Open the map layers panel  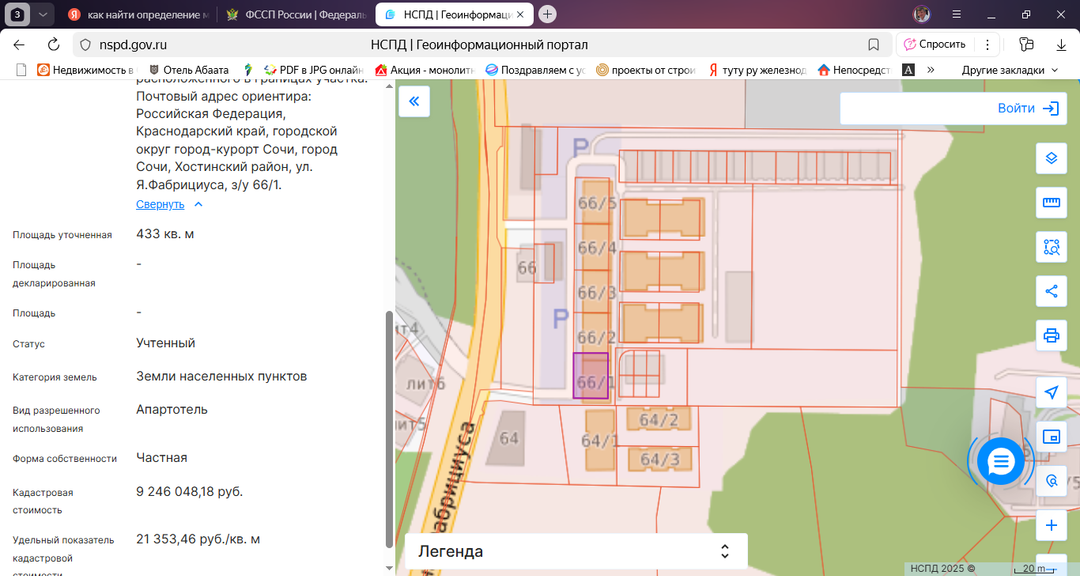[x=1051, y=158]
